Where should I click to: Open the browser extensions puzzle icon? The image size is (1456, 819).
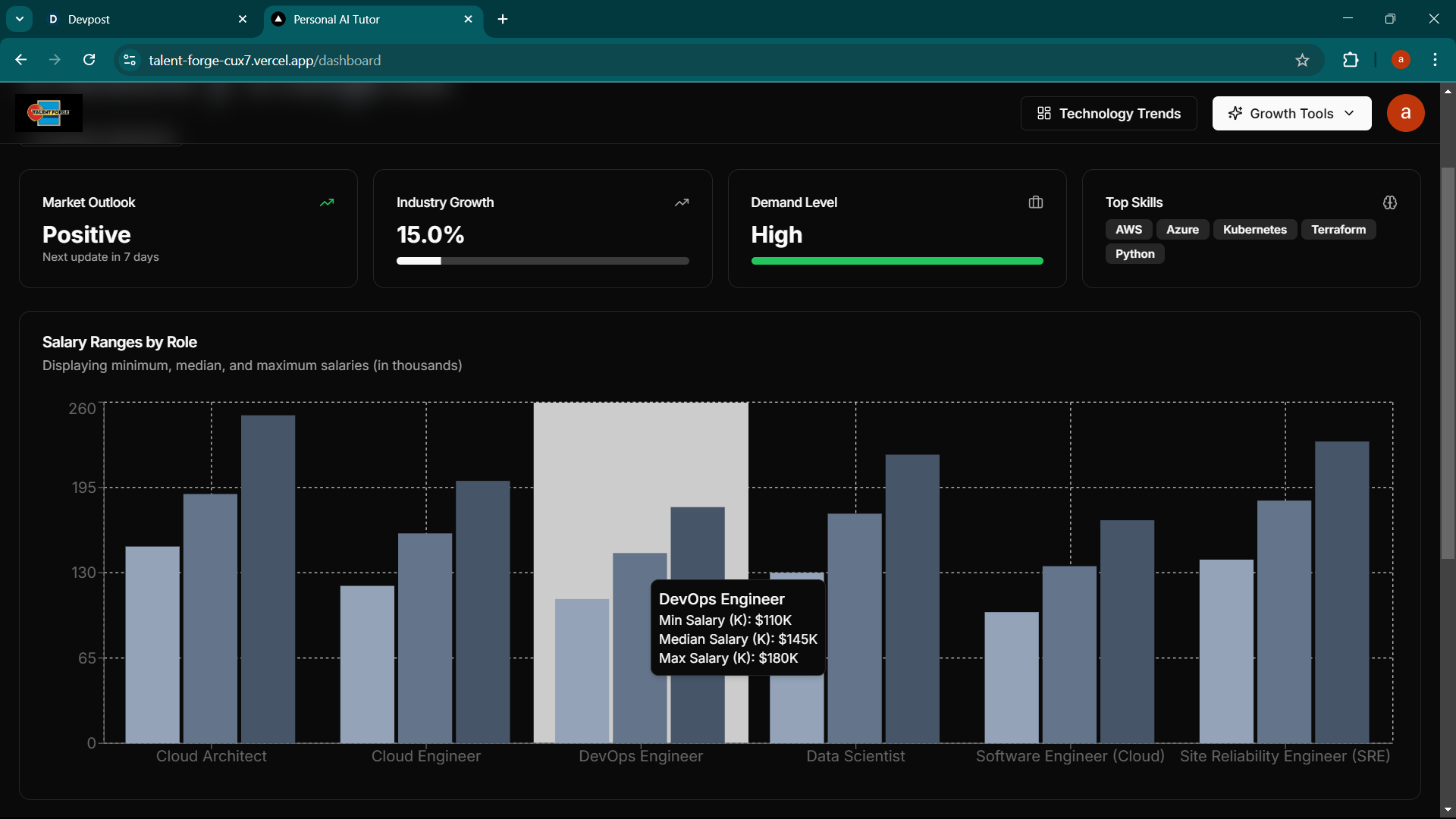pos(1351,60)
